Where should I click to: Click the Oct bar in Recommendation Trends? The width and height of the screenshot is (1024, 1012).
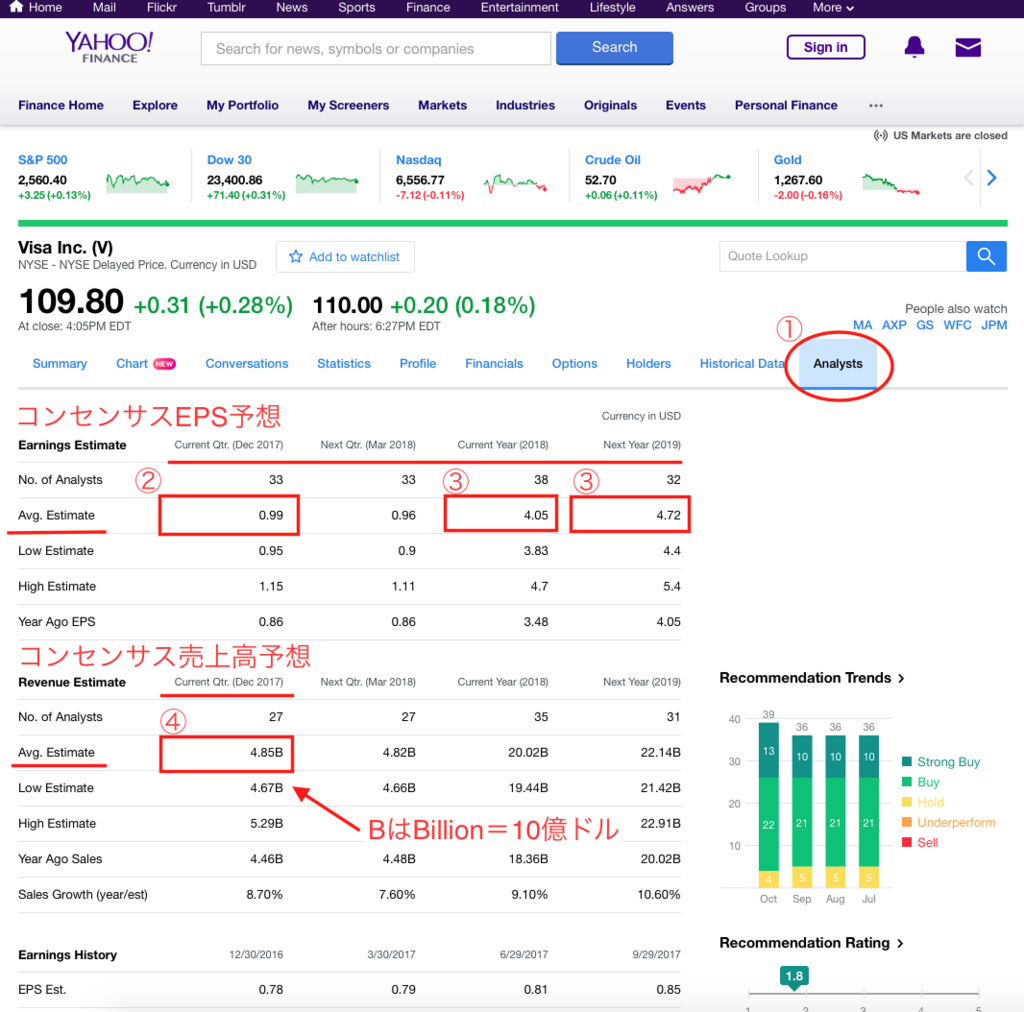769,805
